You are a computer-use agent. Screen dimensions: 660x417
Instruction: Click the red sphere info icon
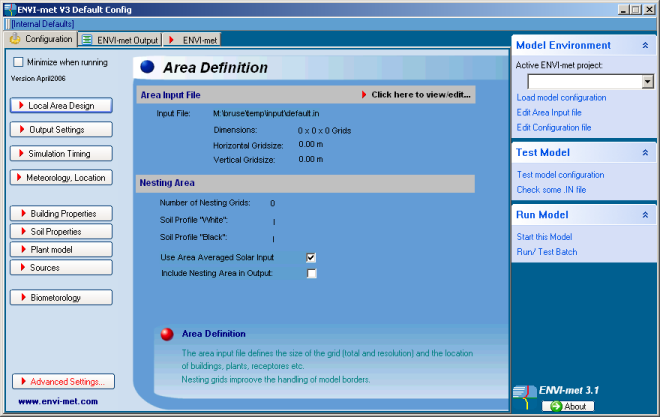coord(167,334)
